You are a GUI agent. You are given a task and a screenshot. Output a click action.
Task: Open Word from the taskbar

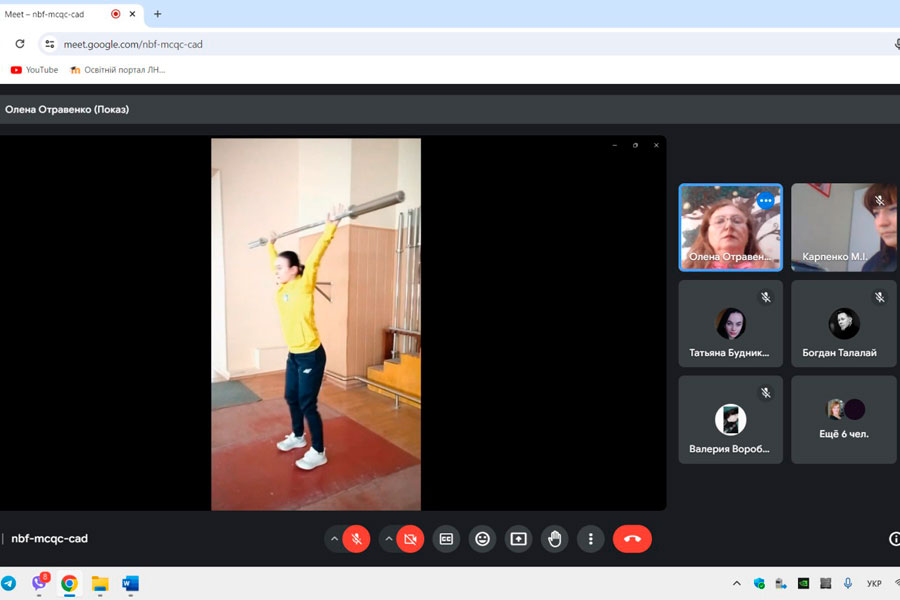click(x=130, y=583)
